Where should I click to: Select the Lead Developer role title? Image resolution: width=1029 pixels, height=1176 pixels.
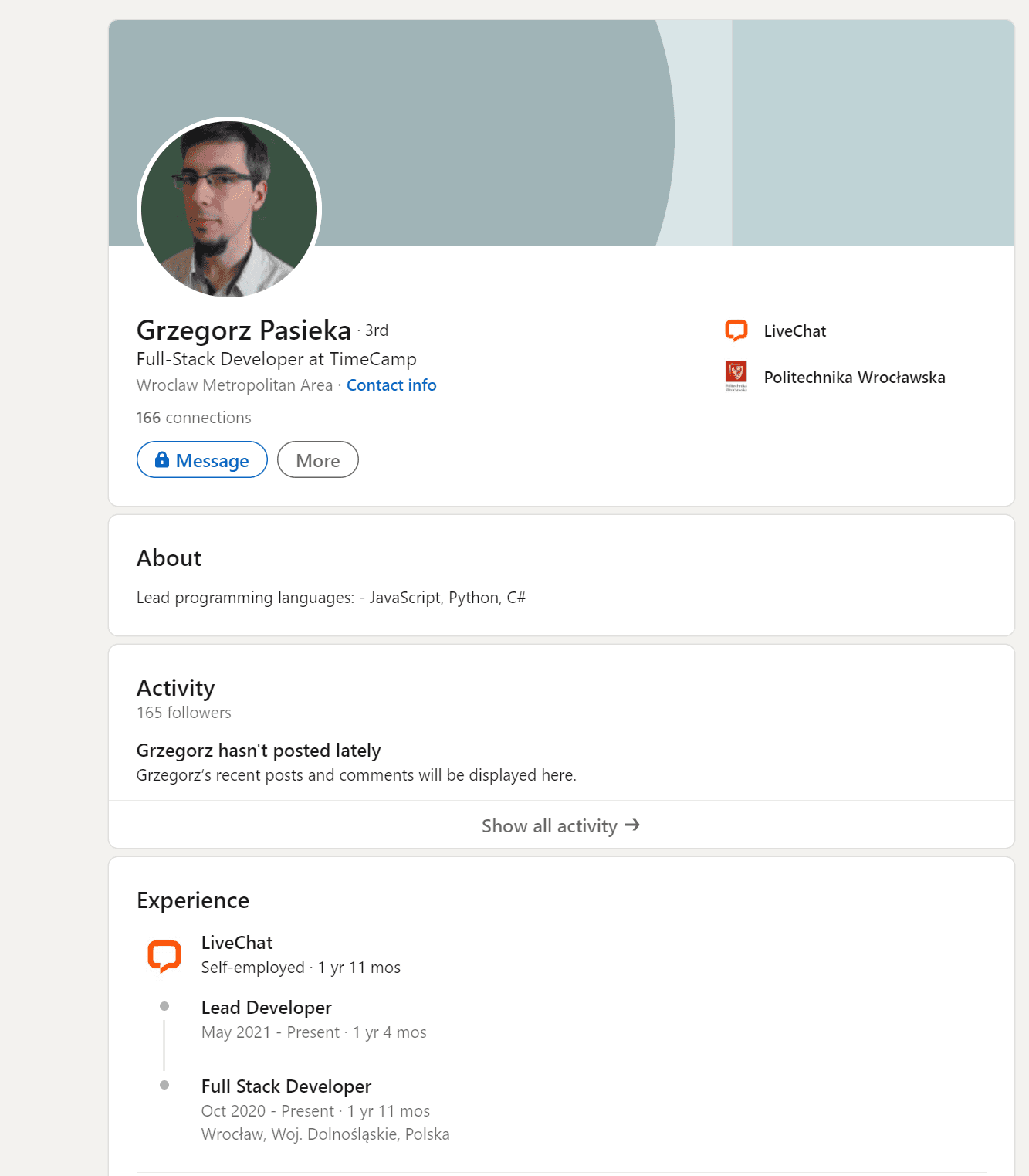coord(266,1008)
